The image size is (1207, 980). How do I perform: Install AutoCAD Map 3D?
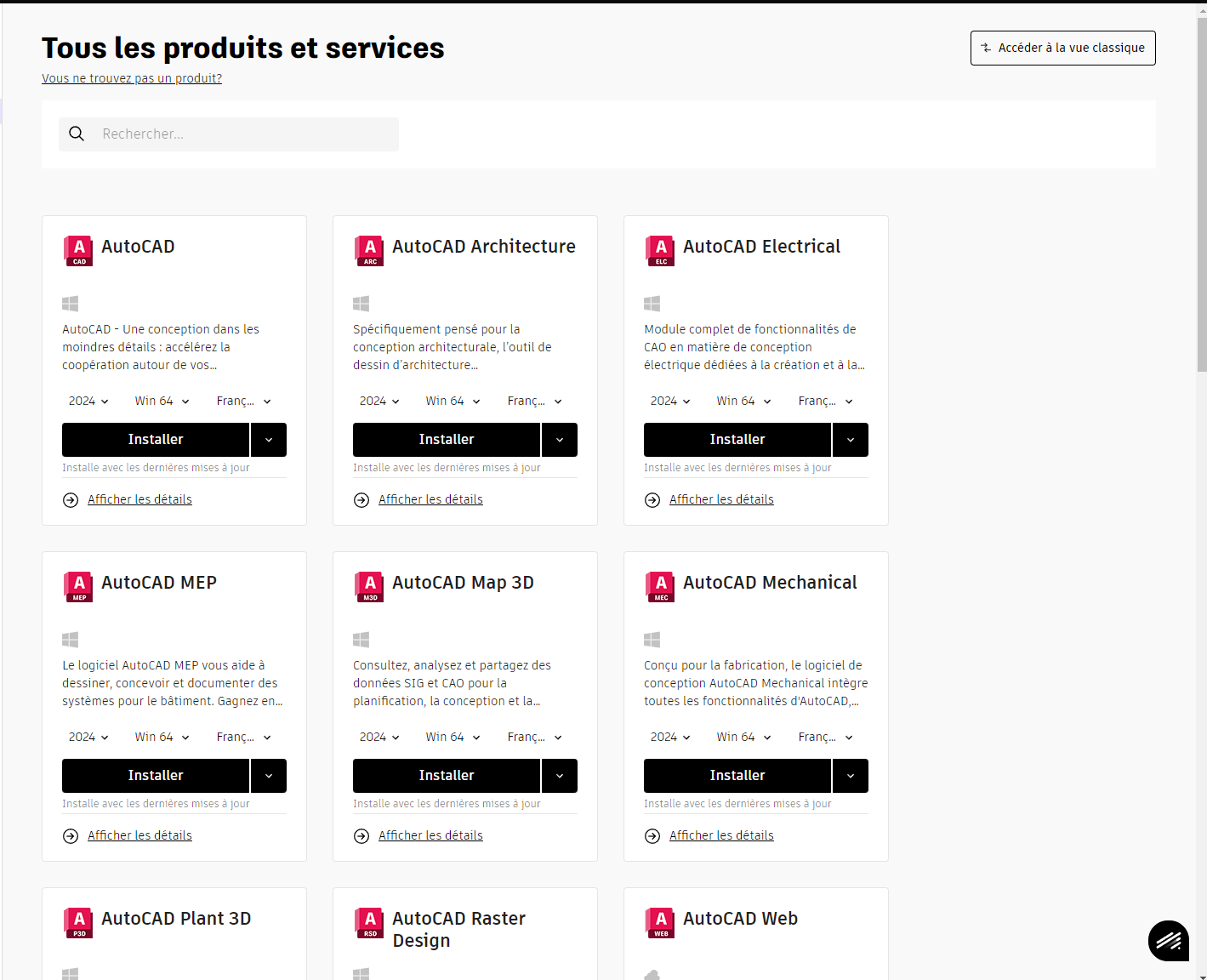[x=447, y=776]
